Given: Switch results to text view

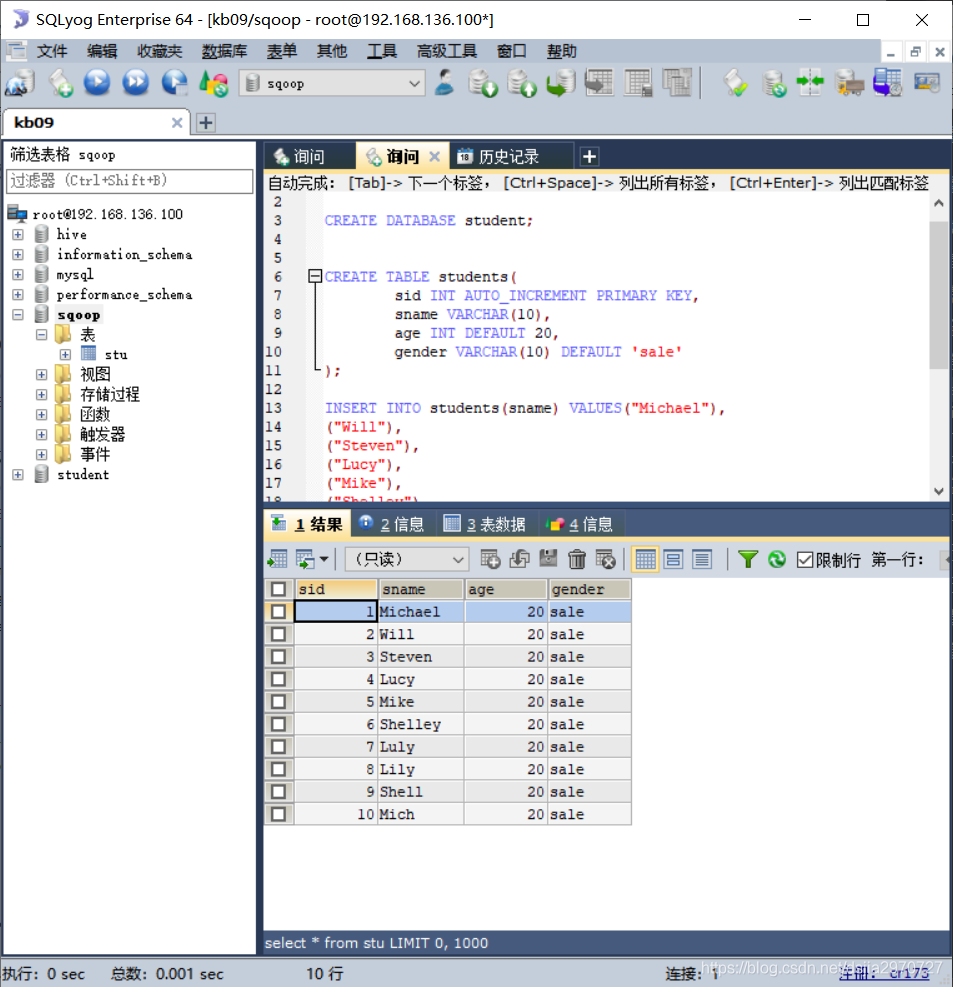Looking at the screenshot, I should tap(702, 559).
